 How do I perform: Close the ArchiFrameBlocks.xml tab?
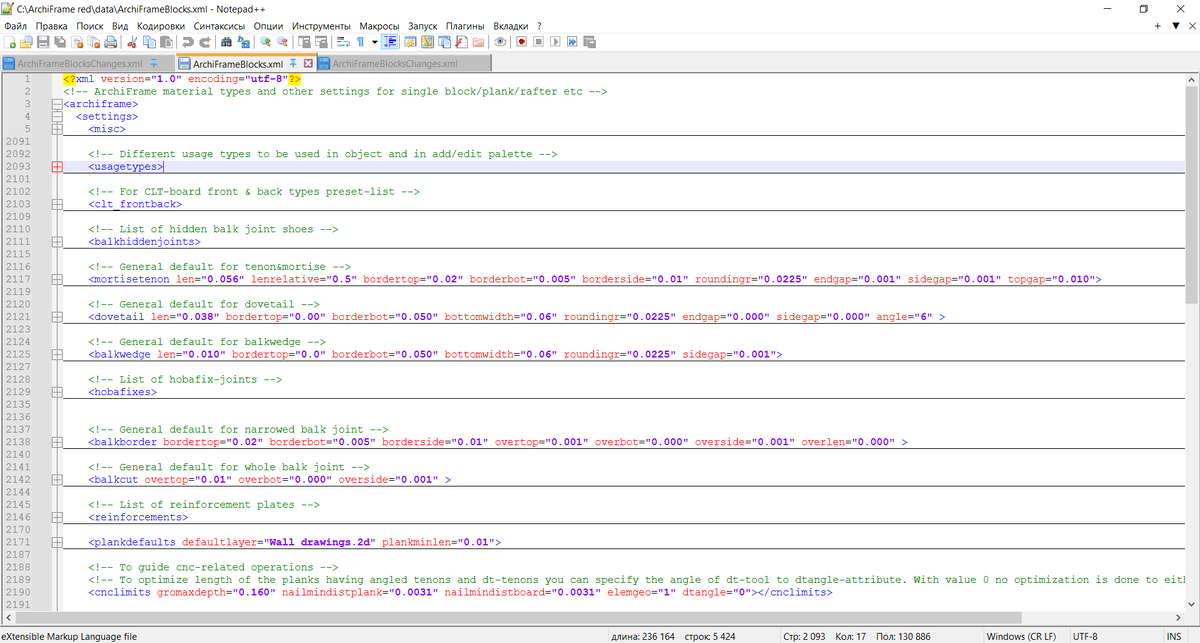[x=308, y=63]
